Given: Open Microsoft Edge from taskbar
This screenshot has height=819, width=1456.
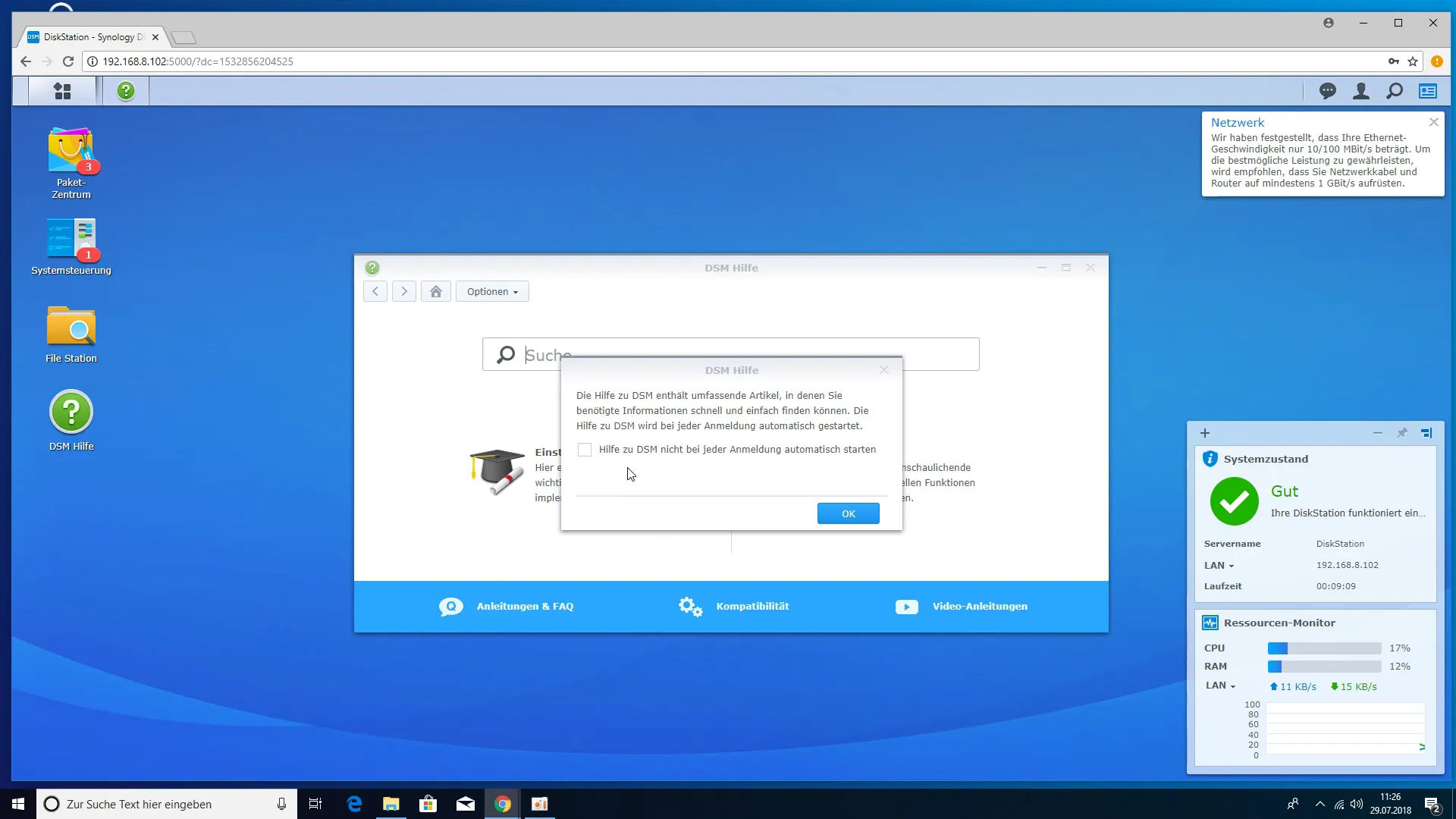Looking at the screenshot, I should pyautogui.click(x=354, y=804).
